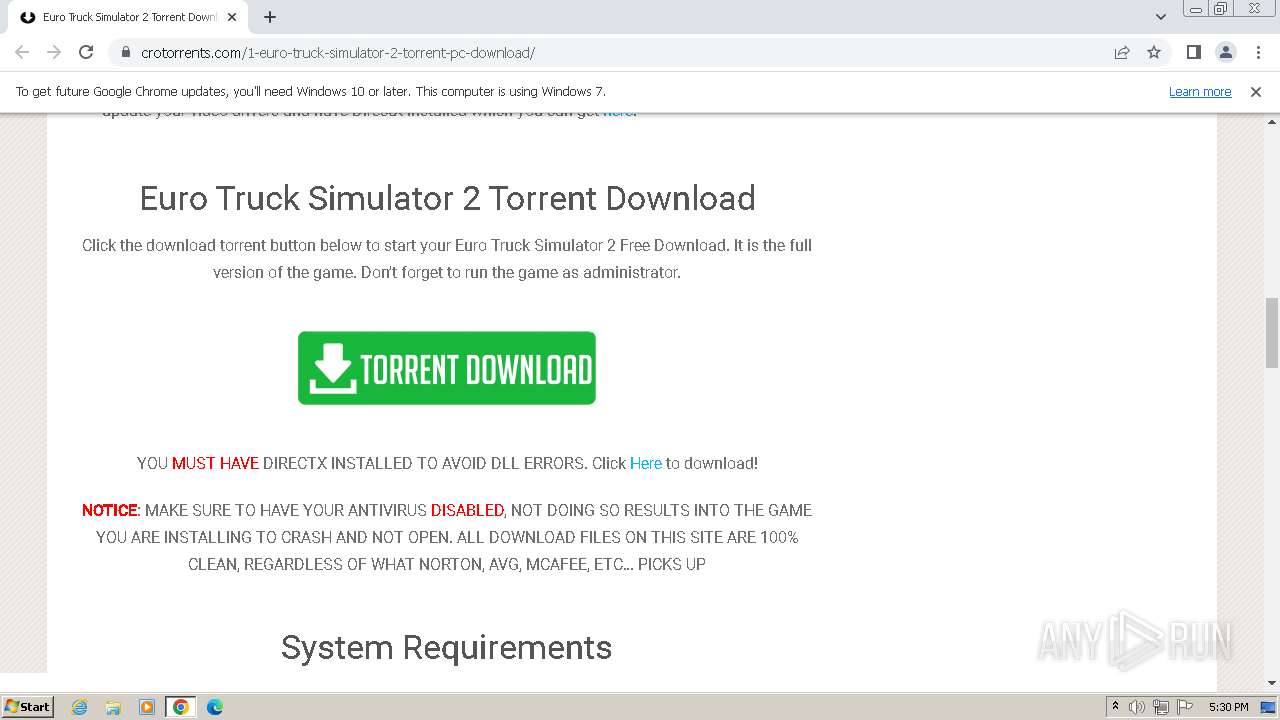Viewport: 1280px width, 720px height.
Task: Open Windows Media Player from taskbar
Action: pyautogui.click(x=147, y=707)
